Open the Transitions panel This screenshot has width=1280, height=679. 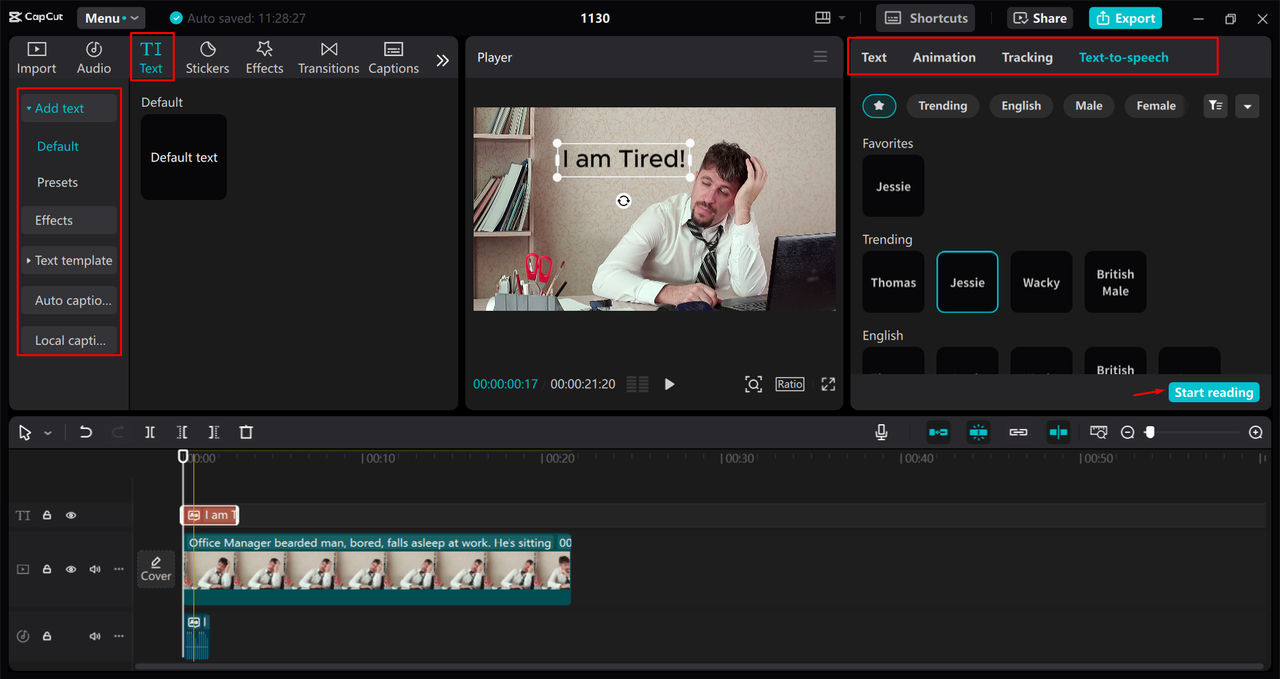click(328, 58)
